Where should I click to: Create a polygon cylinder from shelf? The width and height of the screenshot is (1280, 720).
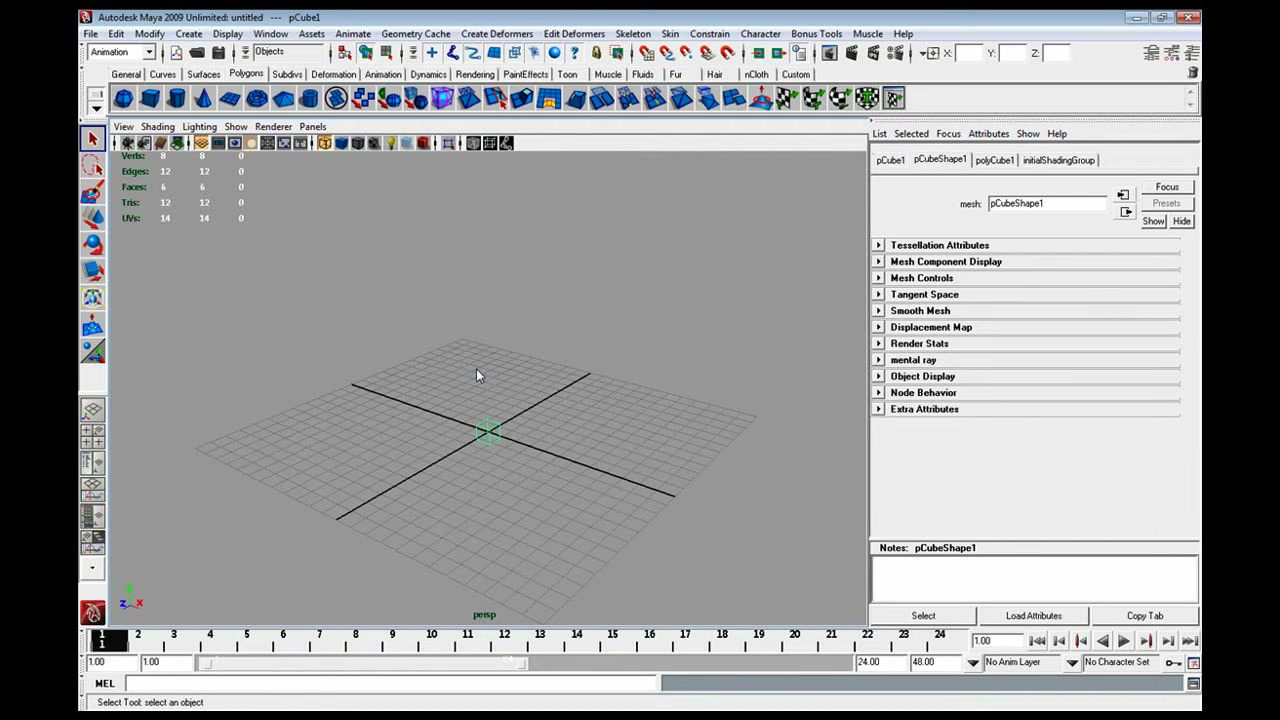point(177,98)
